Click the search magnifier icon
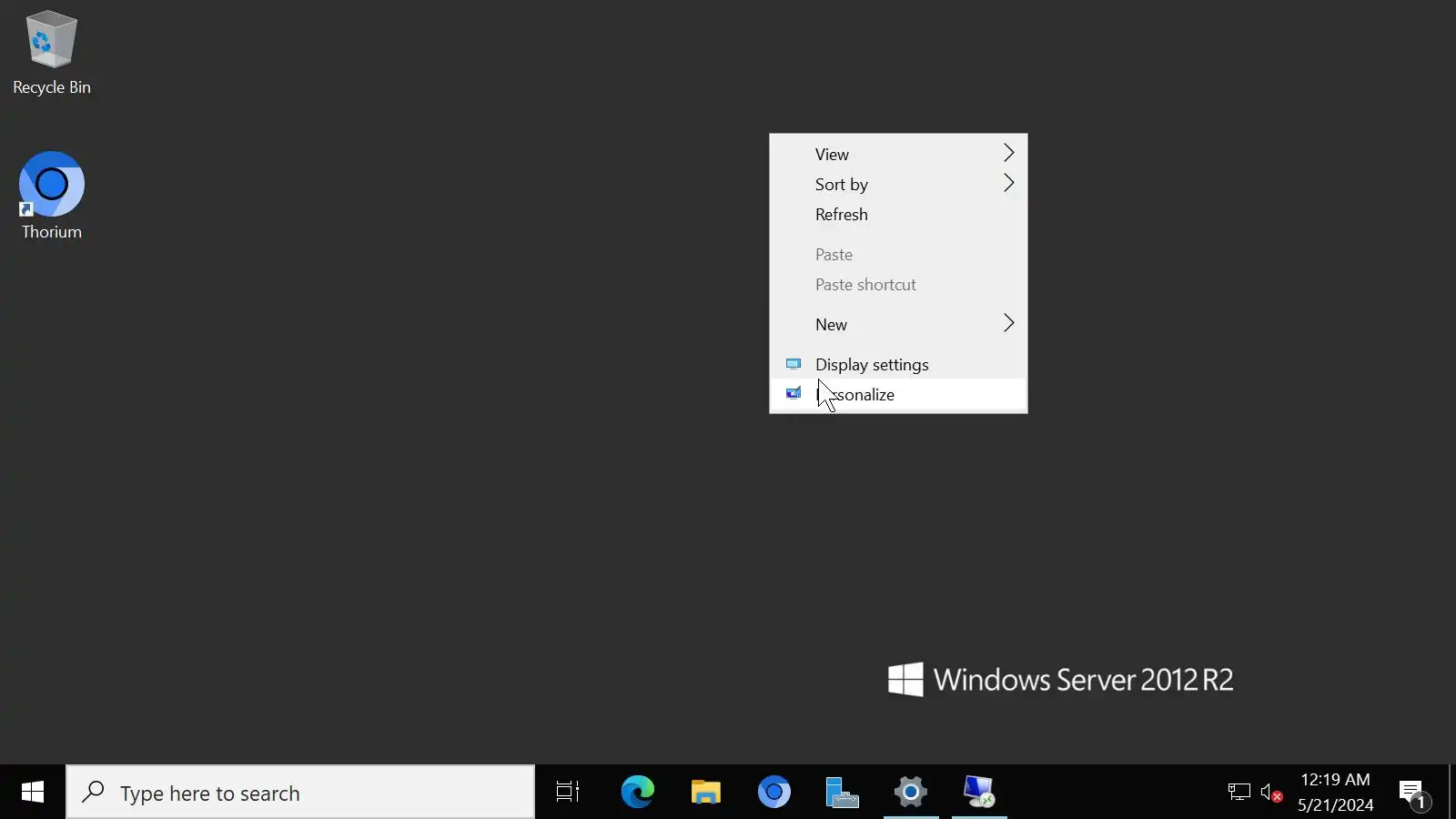This screenshot has width=1456, height=819. coord(93,793)
